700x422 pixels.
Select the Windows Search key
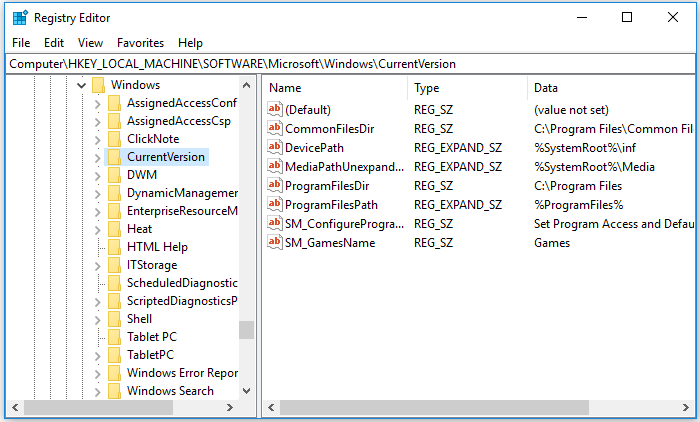click(x=170, y=391)
